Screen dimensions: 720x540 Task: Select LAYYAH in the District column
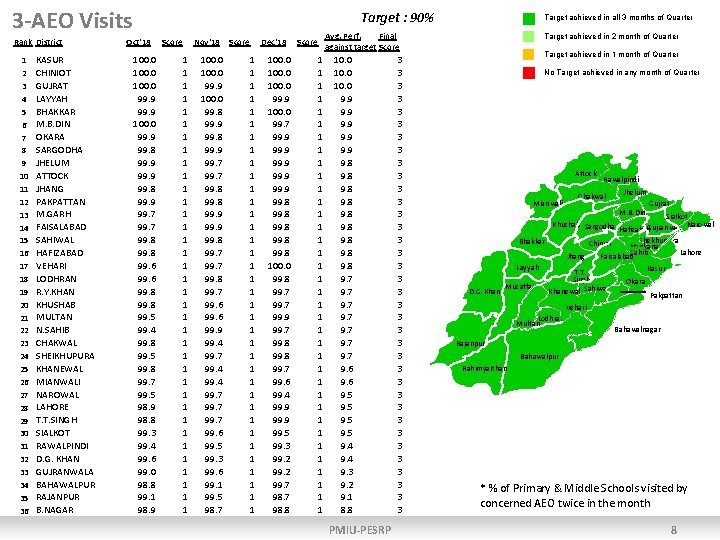pyautogui.click(x=51, y=99)
